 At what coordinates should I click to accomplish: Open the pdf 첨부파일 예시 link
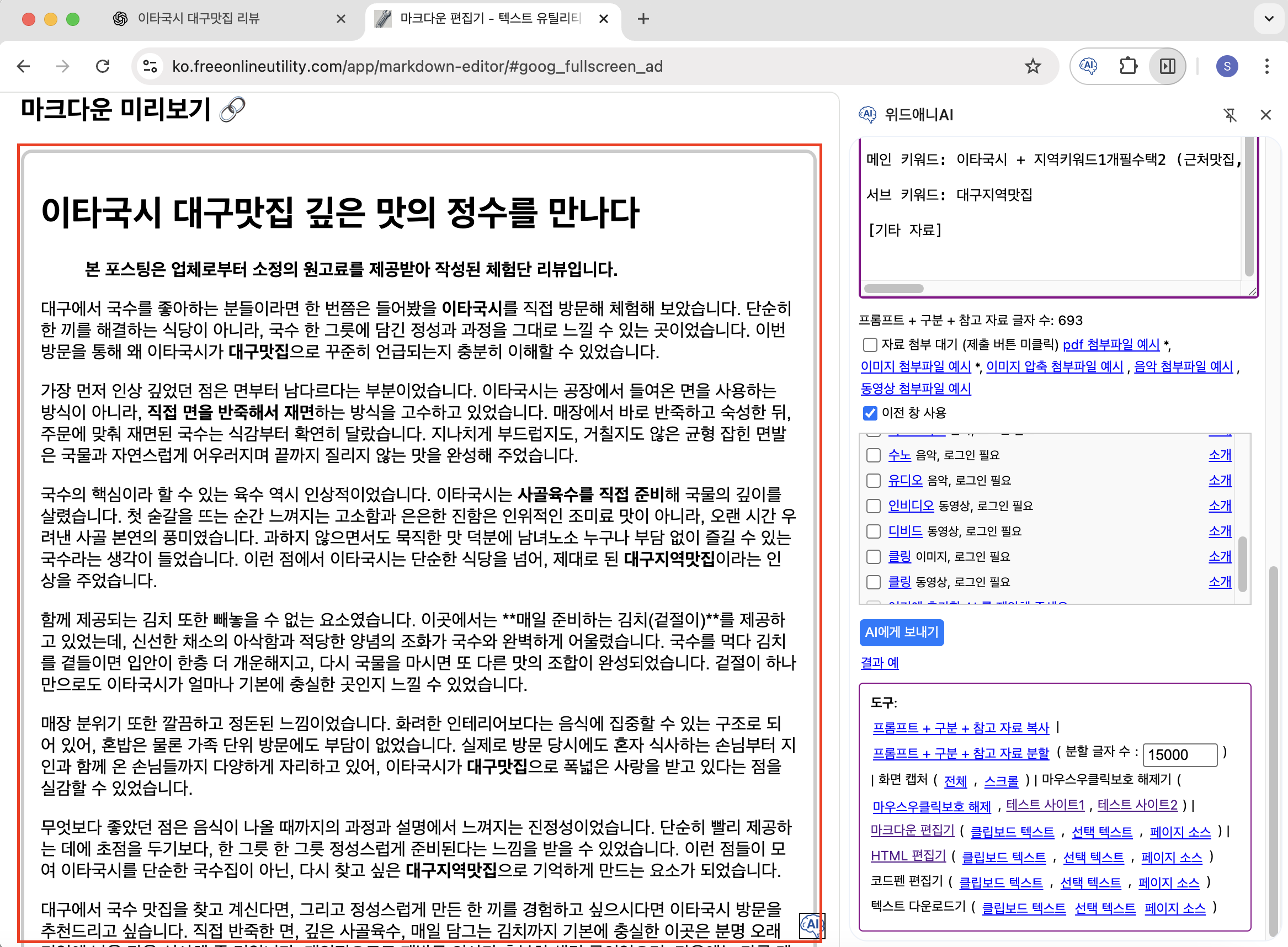coord(1111,344)
